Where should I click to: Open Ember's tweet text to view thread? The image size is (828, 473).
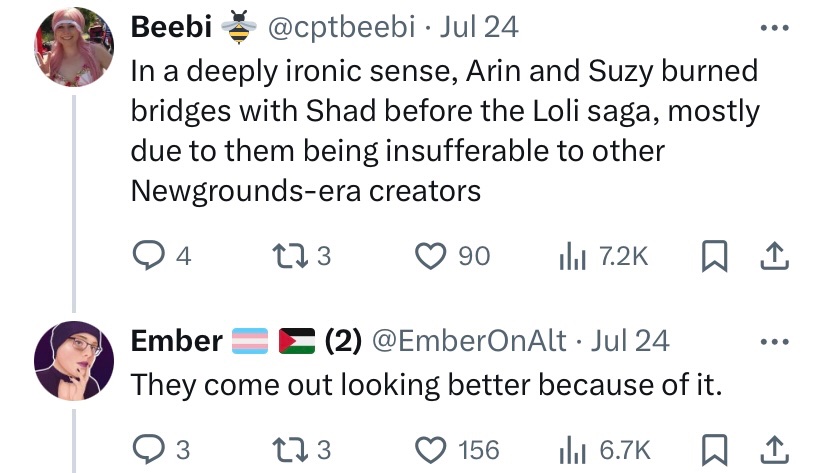point(426,384)
